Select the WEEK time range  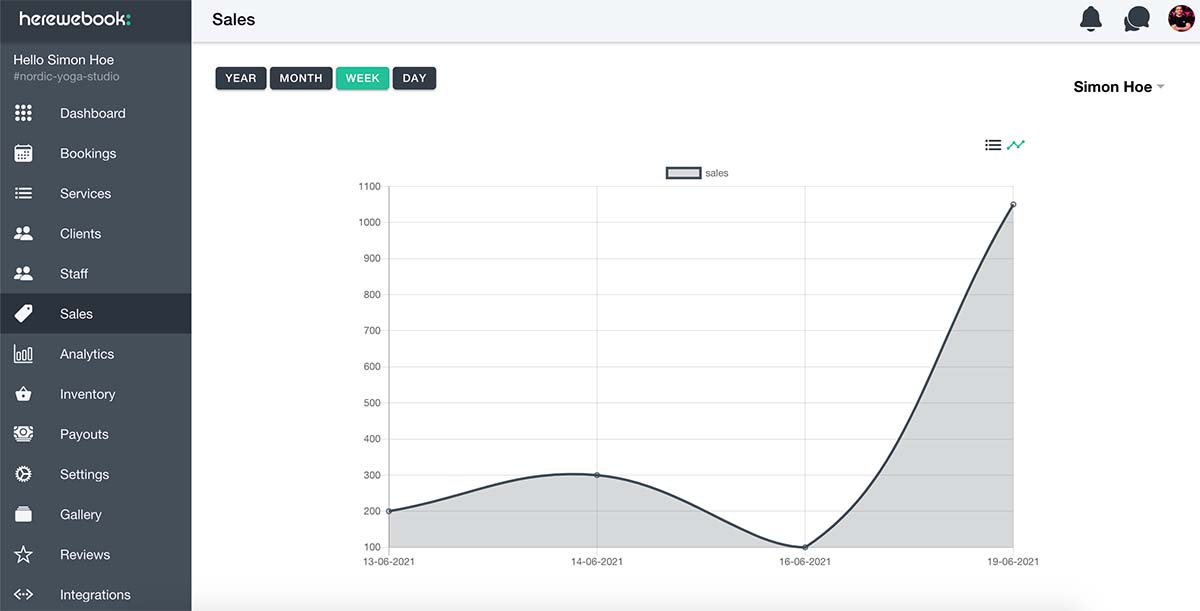[x=362, y=78]
